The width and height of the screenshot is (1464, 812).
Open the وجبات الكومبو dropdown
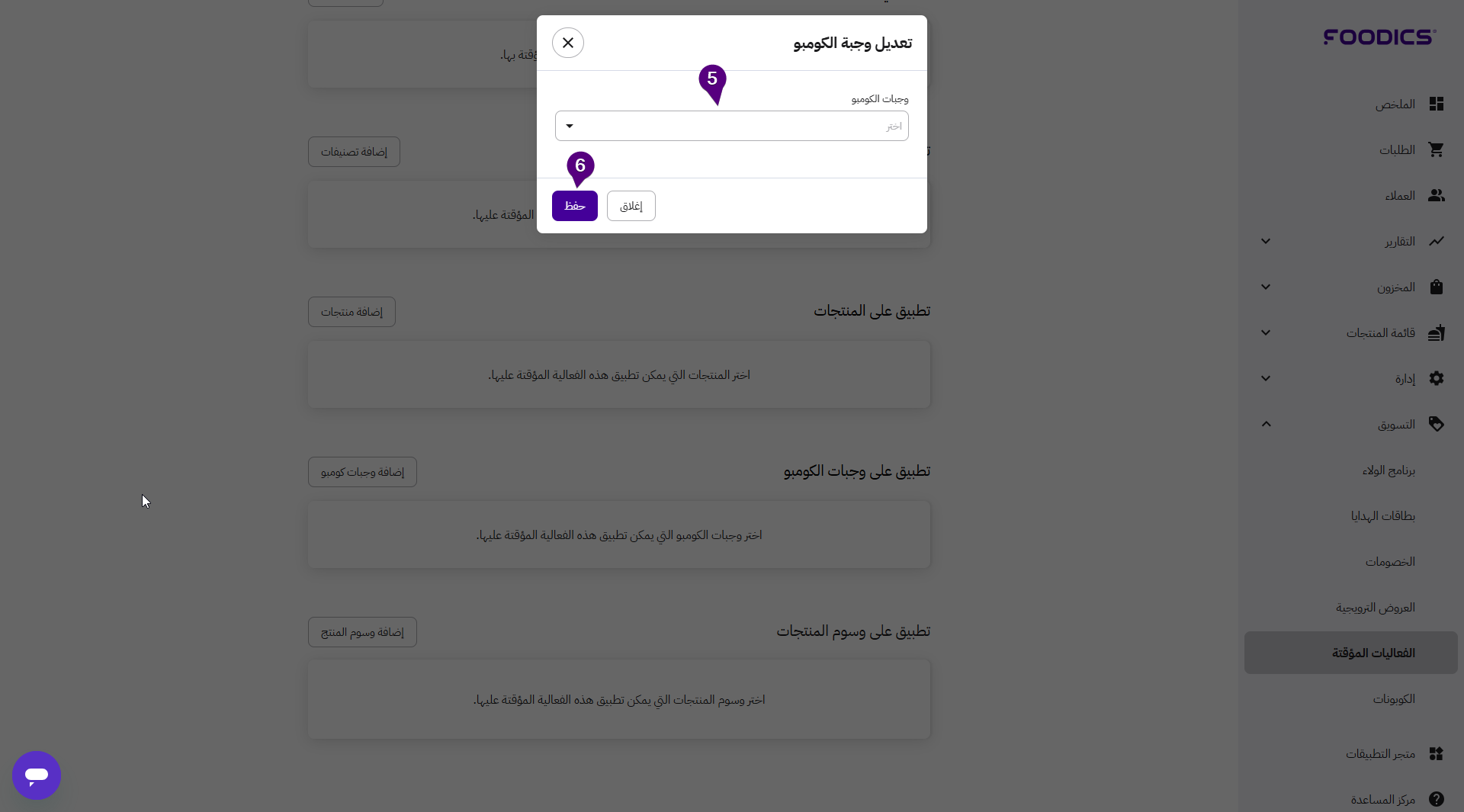click(x=731, y=126)
